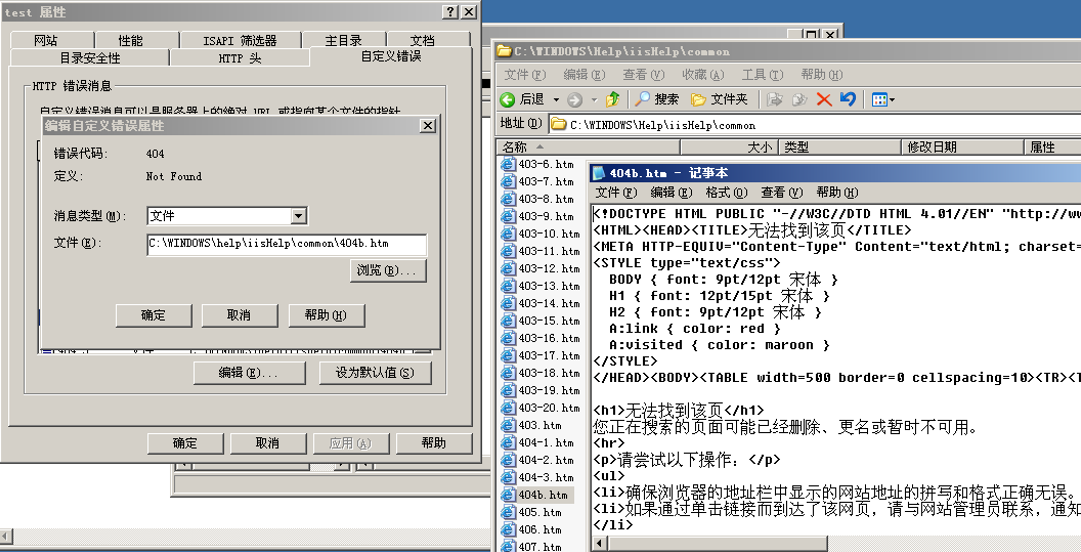This screenshot has height=552, width=1081.
Task: Click the blue Undo arrow icon
Action: tap(848, 100)
